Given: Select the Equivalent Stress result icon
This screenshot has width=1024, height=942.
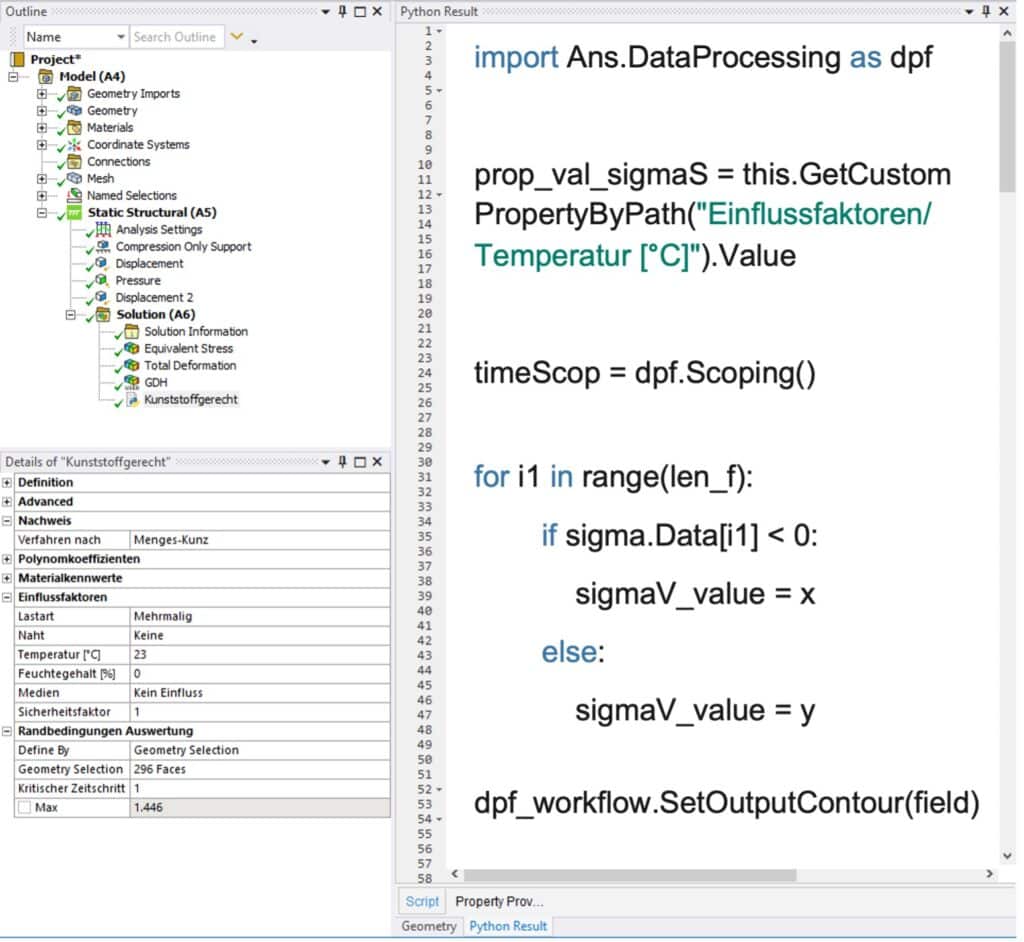Looking at the screenshot, I should pyautogui.click(x=131, y=349).
